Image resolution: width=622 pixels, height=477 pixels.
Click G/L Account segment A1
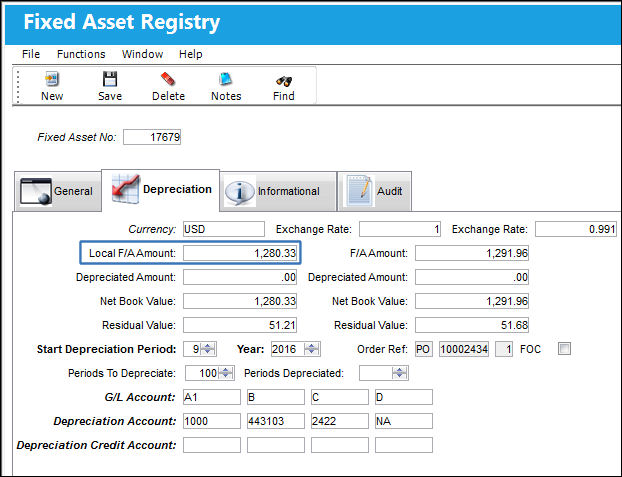212,397
